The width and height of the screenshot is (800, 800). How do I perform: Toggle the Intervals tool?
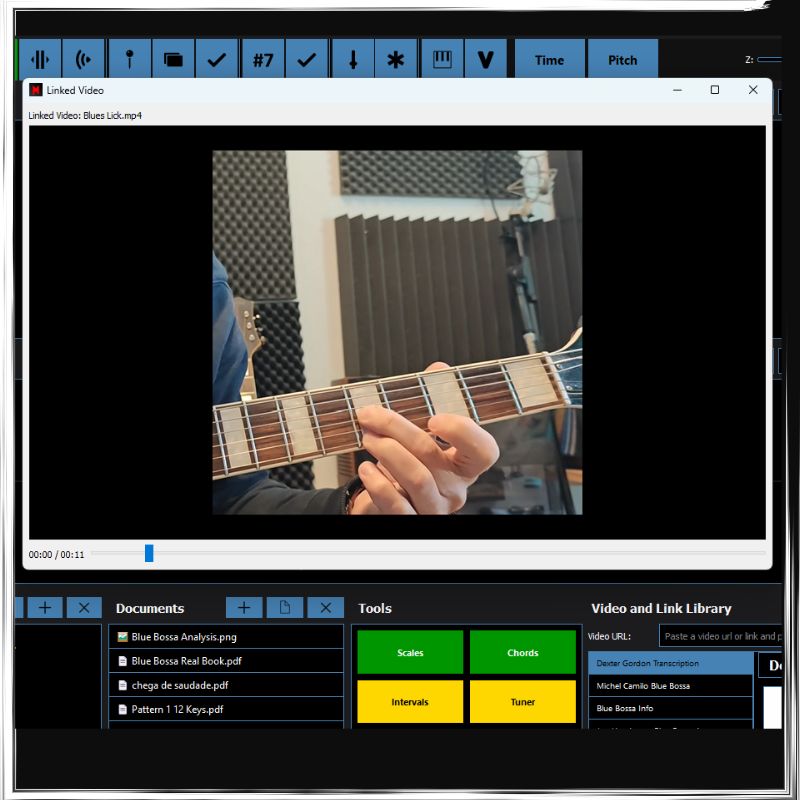coord(409,701)
